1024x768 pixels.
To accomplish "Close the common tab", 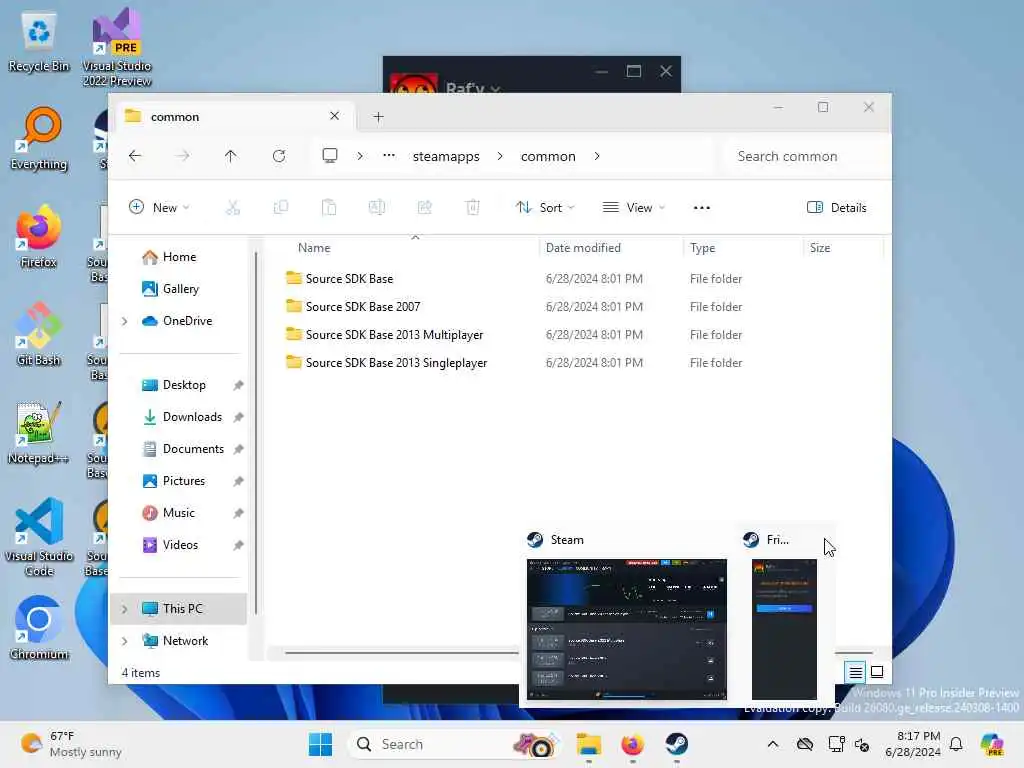I will (x=334, y=116).
